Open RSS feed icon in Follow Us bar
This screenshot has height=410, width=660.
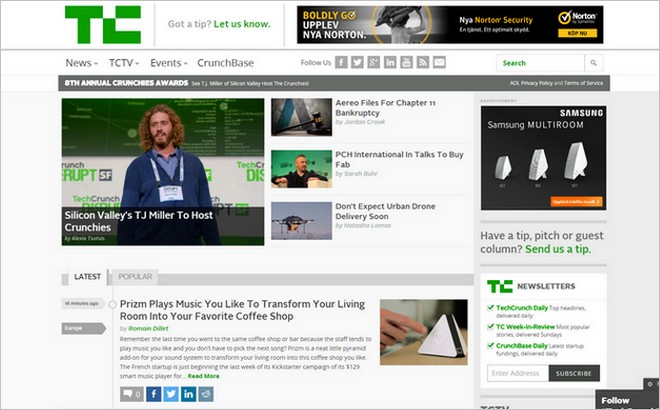coord(423,62)
